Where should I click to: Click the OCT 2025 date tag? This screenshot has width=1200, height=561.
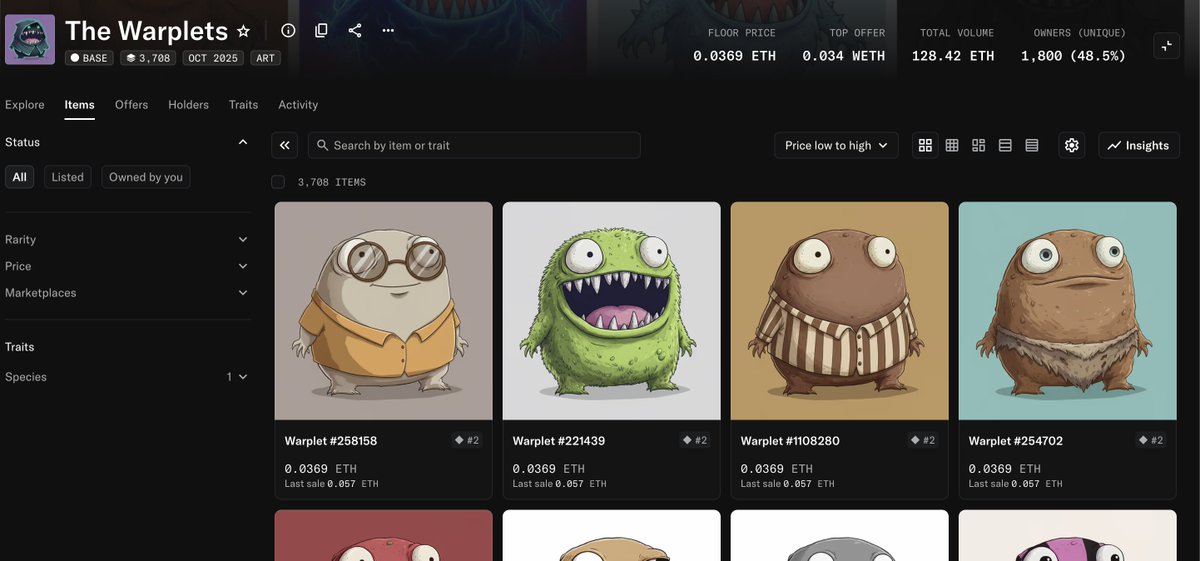tap(213, 58)
